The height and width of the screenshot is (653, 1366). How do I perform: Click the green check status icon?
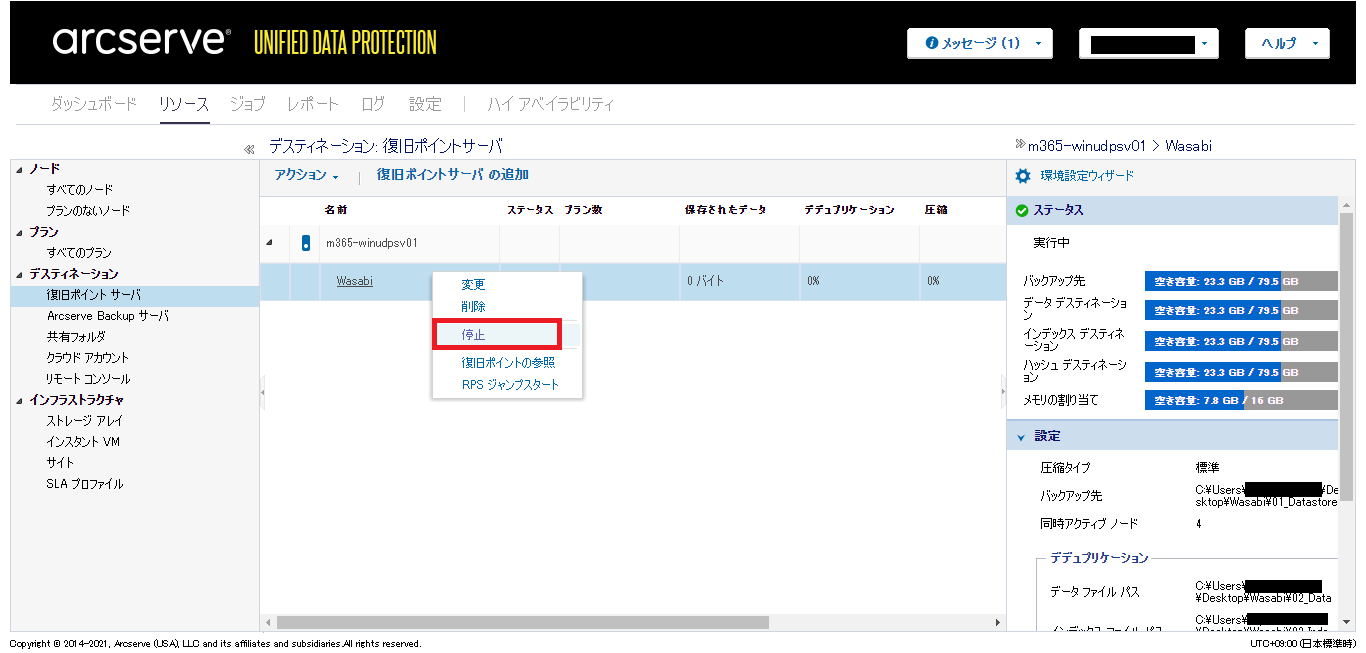[1021, 211]
